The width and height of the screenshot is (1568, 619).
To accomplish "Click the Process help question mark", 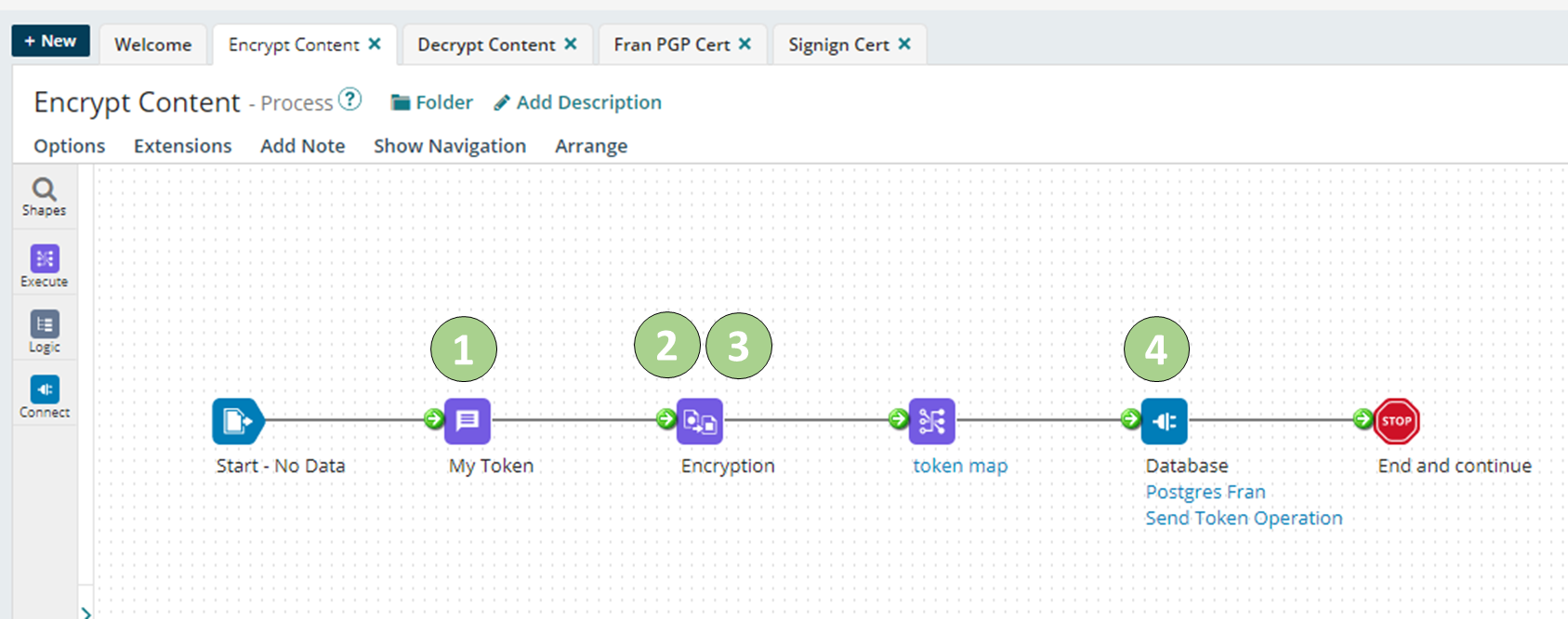I will coord(350,99).
